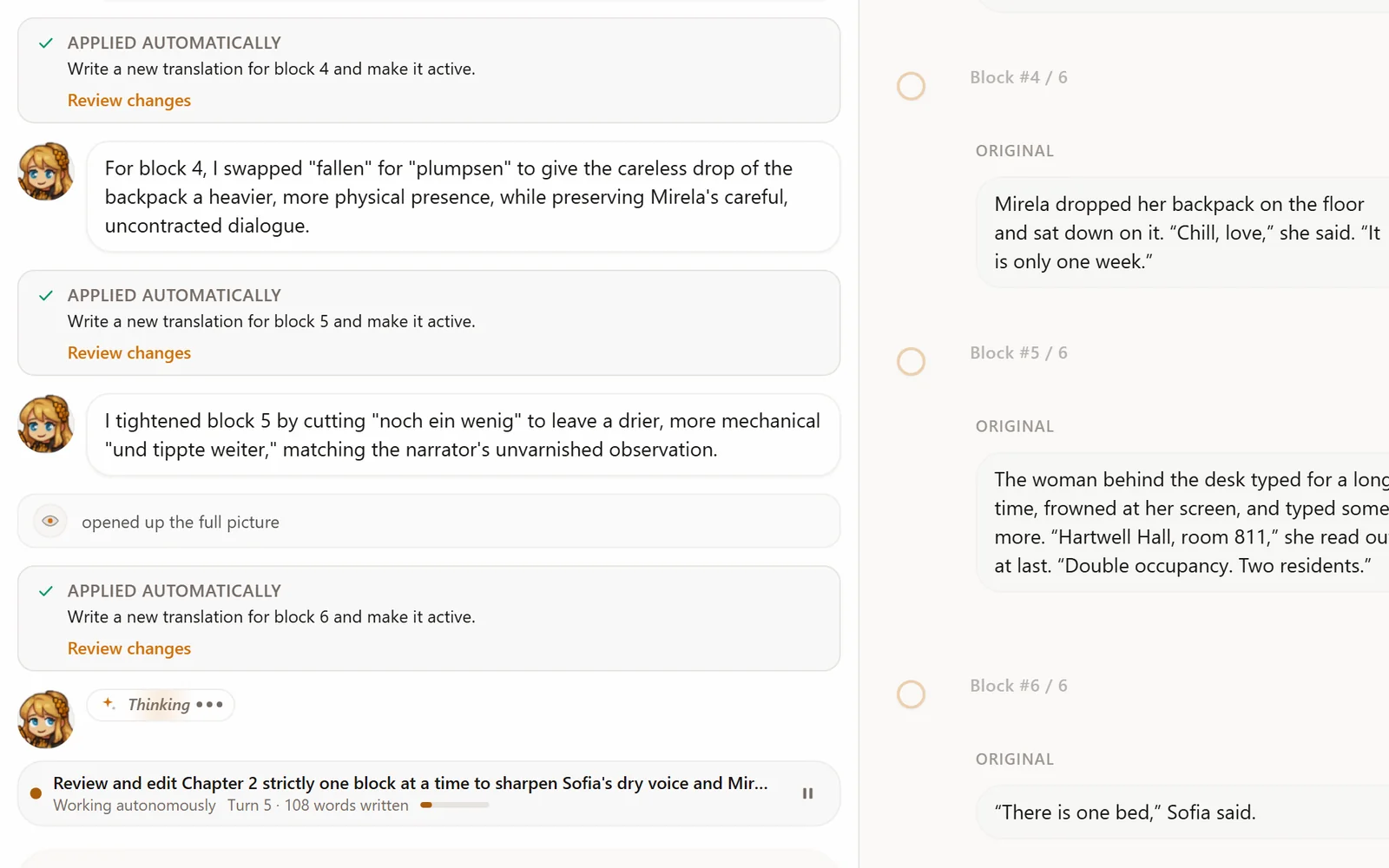The width and height of the screenshot is (1389, 868).
Task: Select the circle toggle for Block #5
Action: tap(911, 361)
